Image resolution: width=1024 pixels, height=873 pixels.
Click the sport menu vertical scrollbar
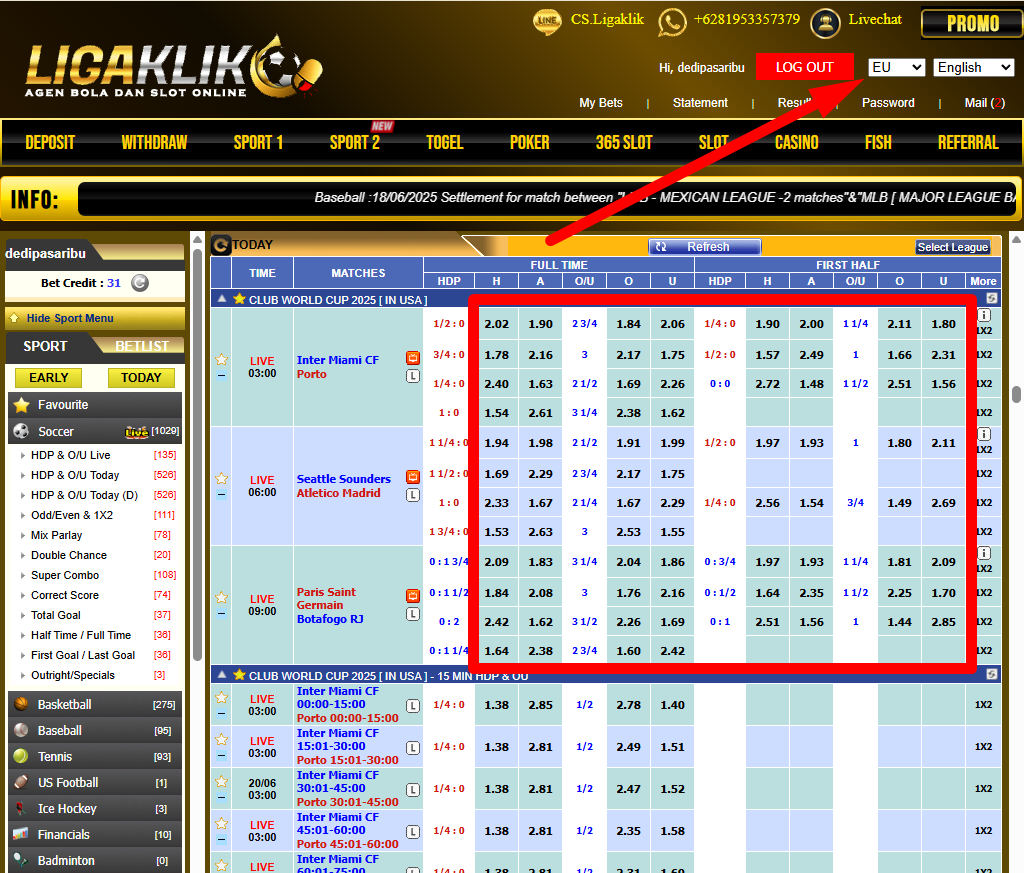(x=197, y=454)
